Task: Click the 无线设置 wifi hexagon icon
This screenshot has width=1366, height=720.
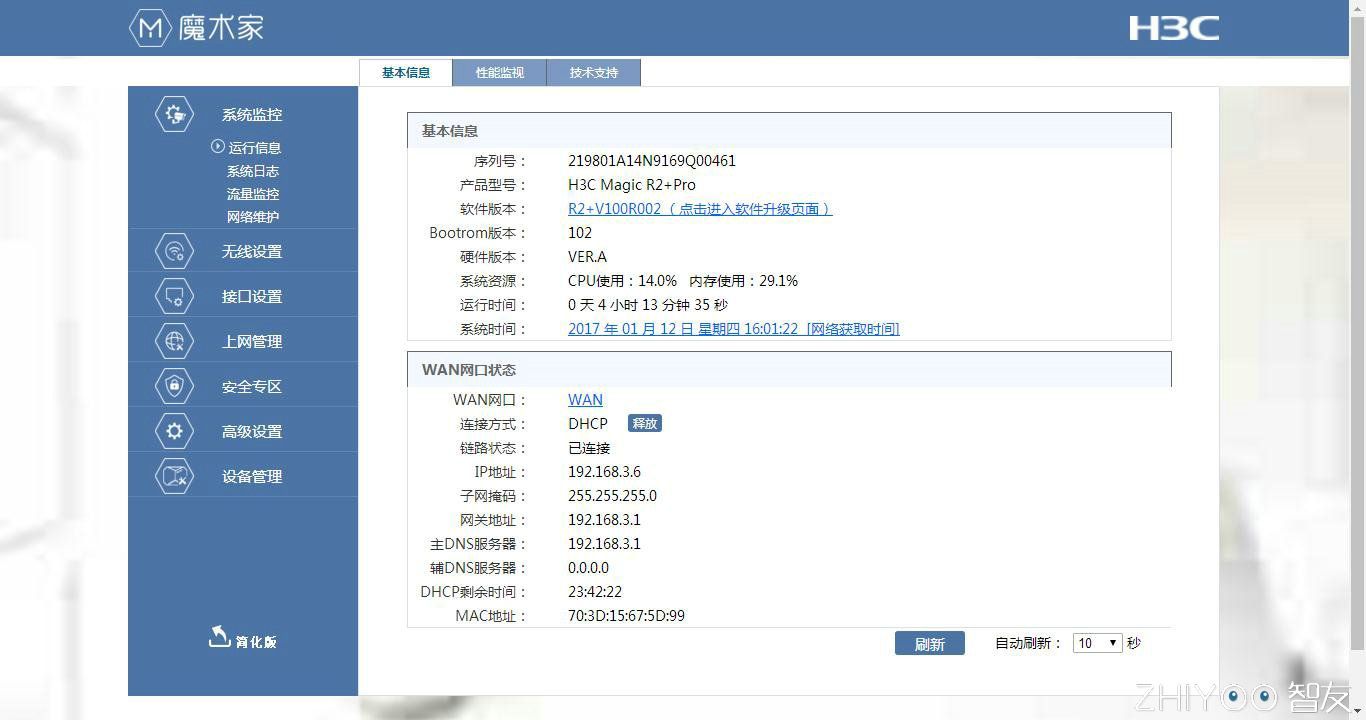Action: (175, 251)
